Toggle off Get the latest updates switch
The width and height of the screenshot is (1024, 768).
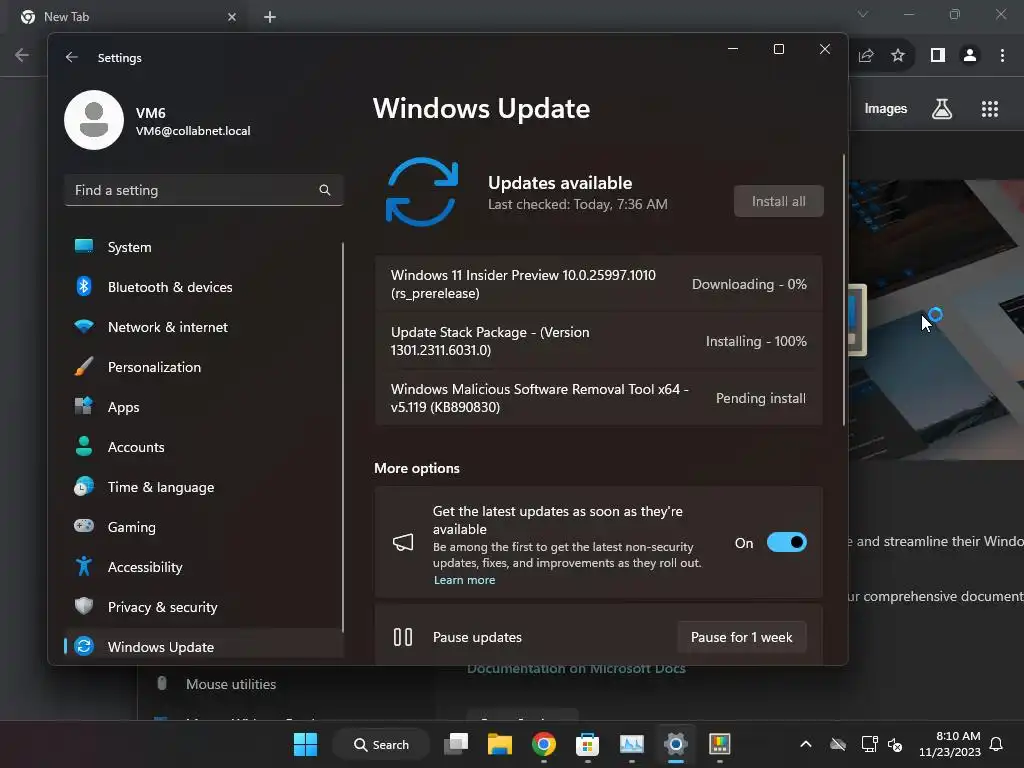(787, 542)
